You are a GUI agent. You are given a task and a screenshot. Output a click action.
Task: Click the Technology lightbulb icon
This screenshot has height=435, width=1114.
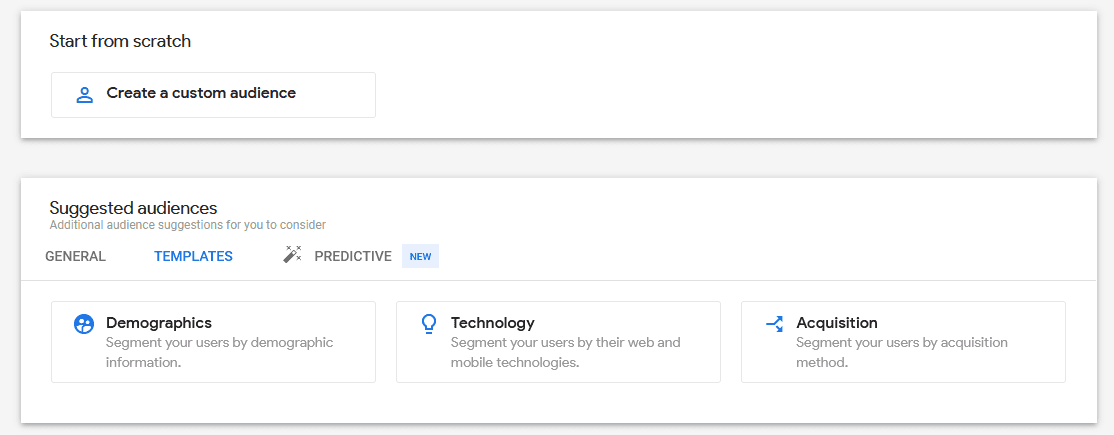click(x=428, y=324)
